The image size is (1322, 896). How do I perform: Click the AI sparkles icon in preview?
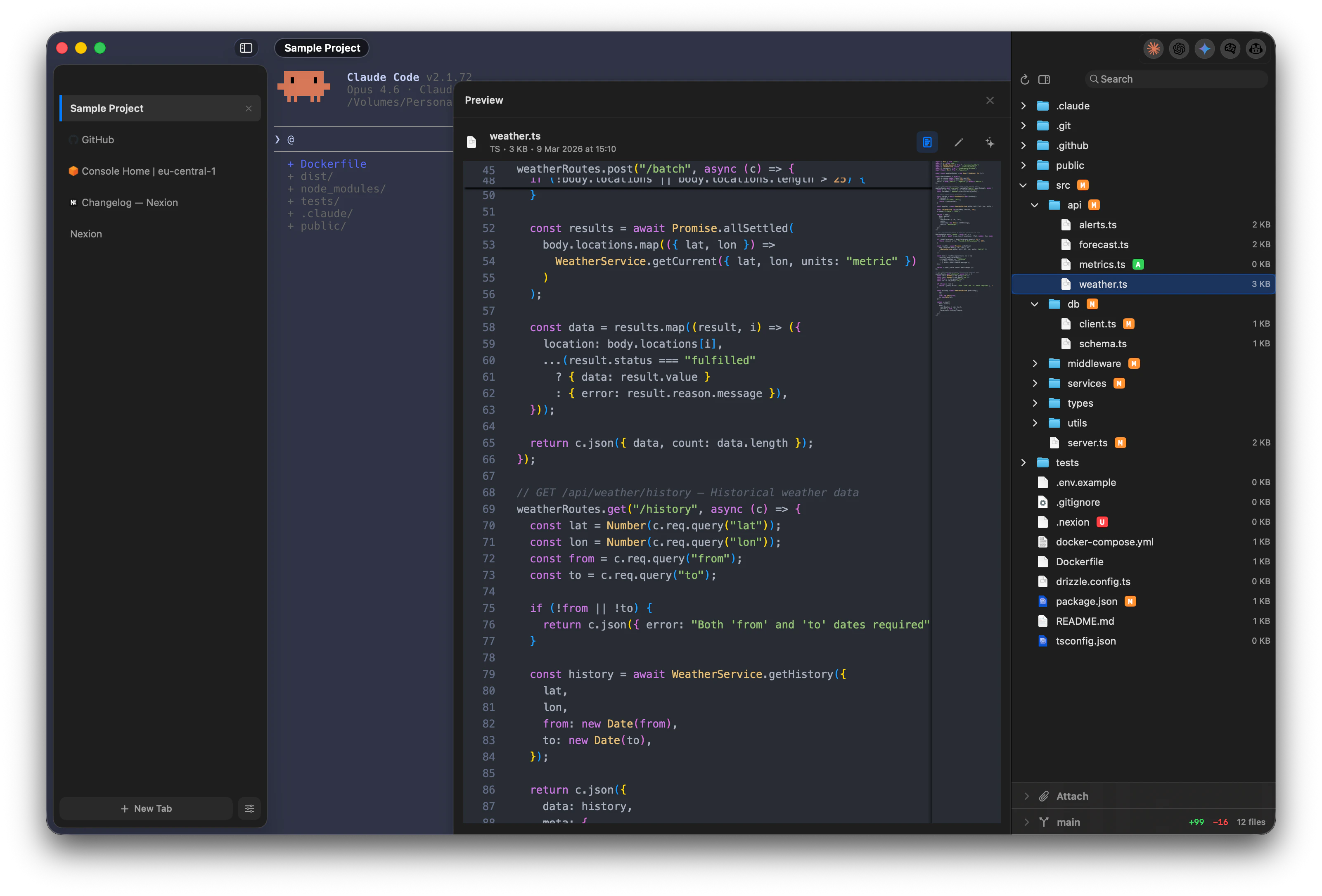pyautogui.click(x=990, y=142)
